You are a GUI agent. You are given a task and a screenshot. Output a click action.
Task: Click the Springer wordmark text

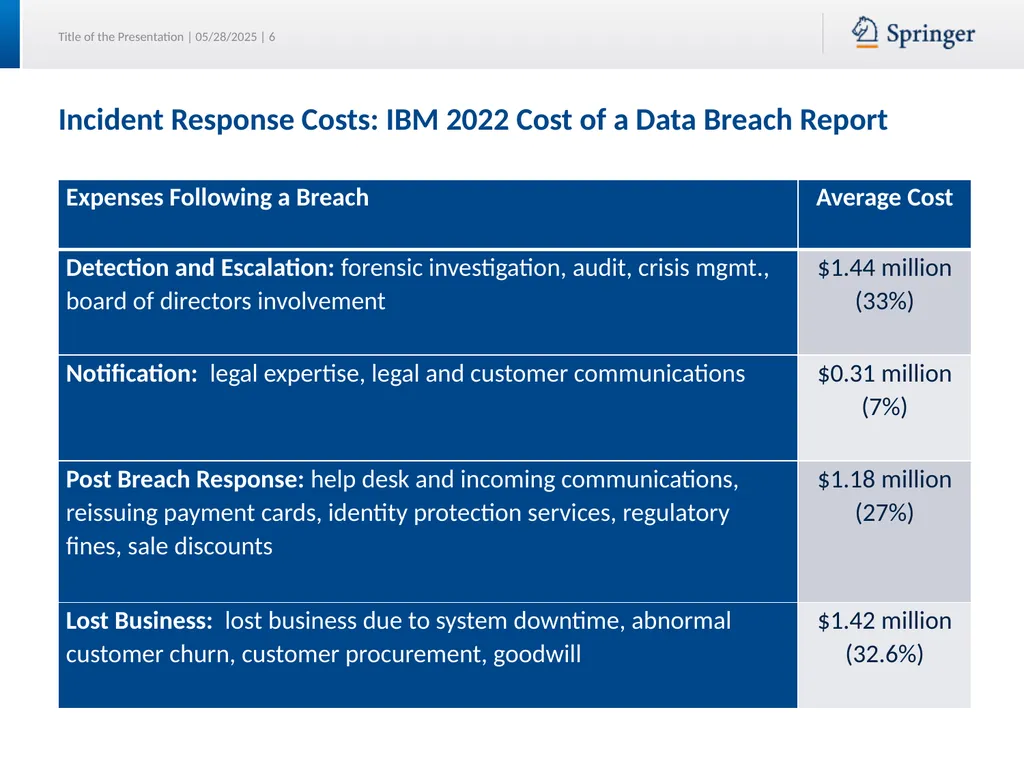pyautogui.click(x=931, y=35)
